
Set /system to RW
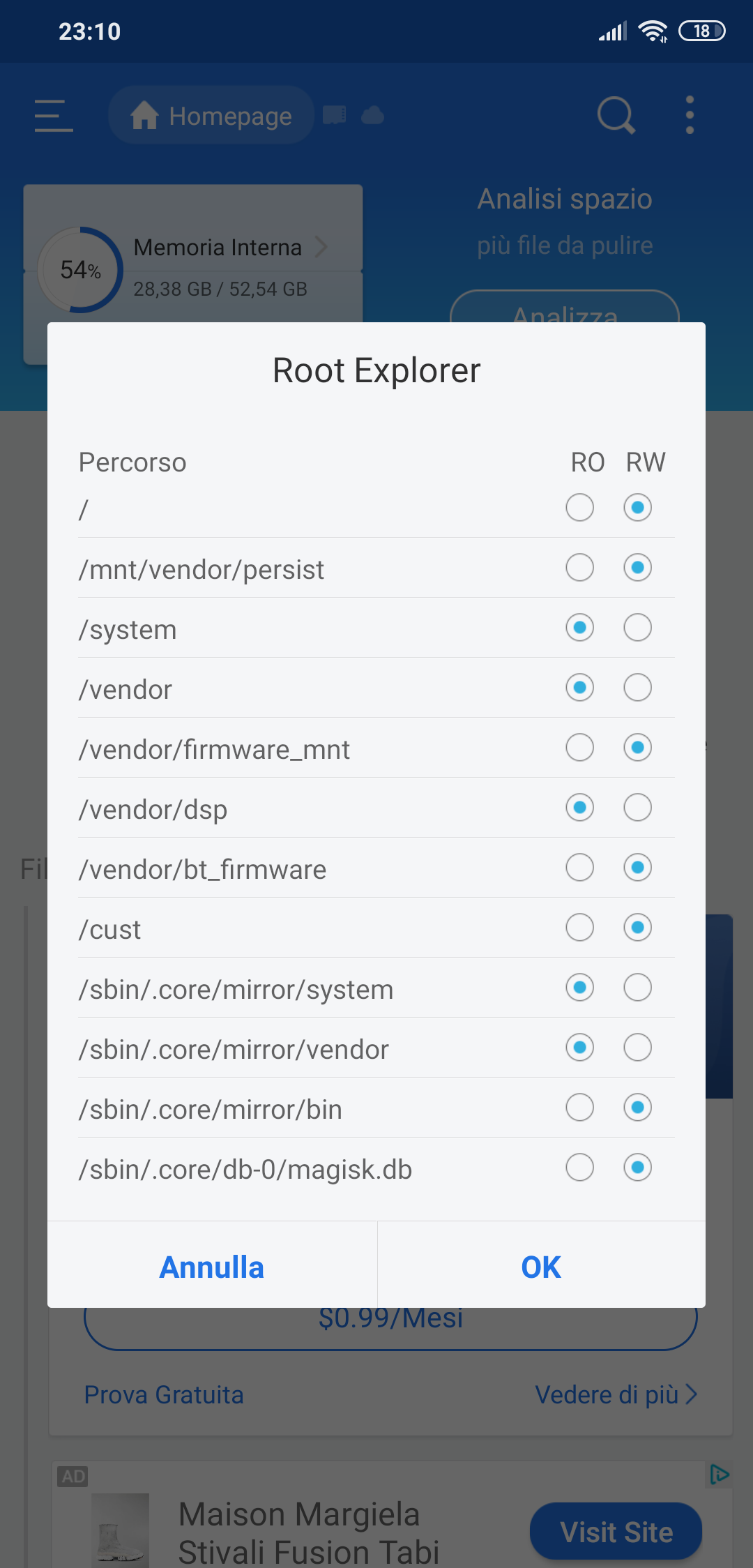tap(637, 628)
